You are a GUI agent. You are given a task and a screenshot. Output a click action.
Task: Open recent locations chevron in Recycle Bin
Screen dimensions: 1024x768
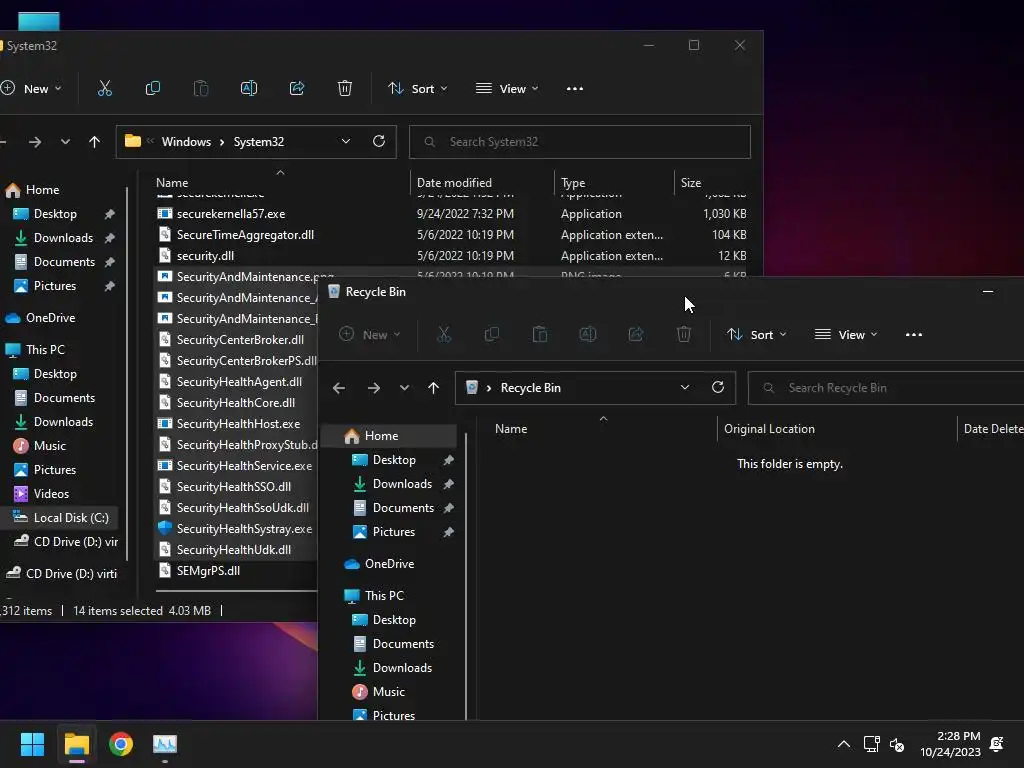[404, 388]
